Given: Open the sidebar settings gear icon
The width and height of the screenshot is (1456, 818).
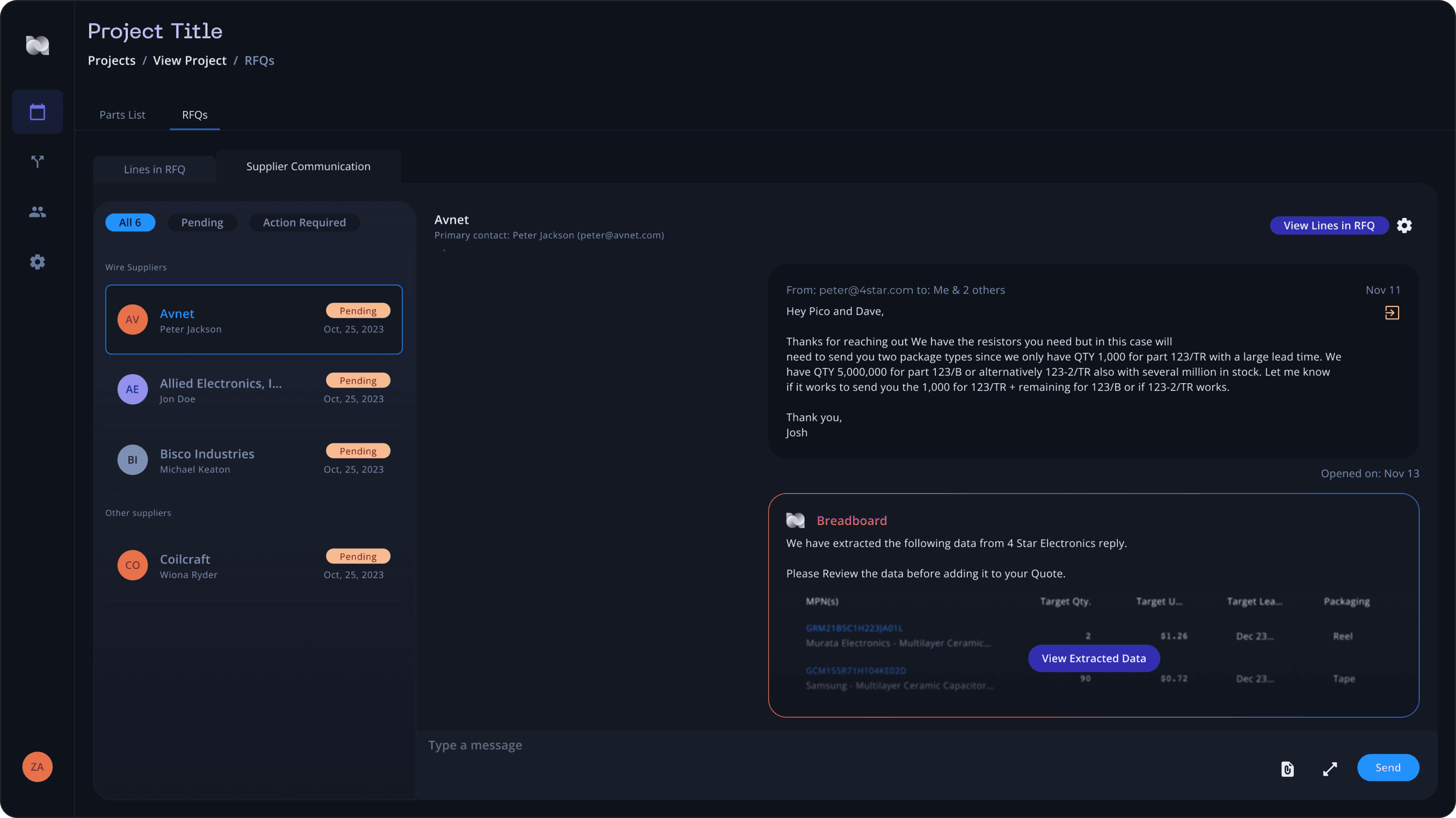Looking at the screenshot, I should (x=37, y=262).
